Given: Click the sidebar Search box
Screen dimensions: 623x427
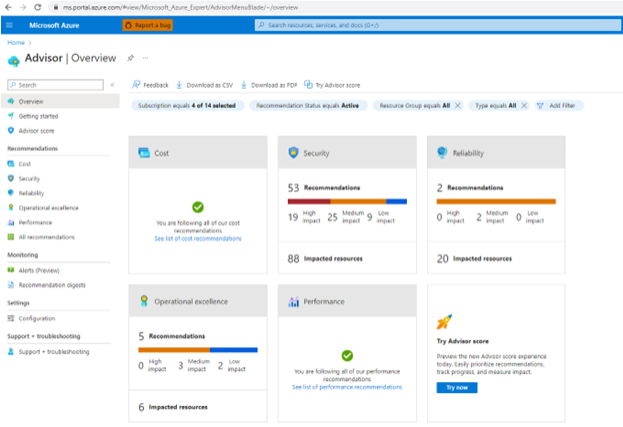Looking at the screenshot, I should click(x=55, y=85).
